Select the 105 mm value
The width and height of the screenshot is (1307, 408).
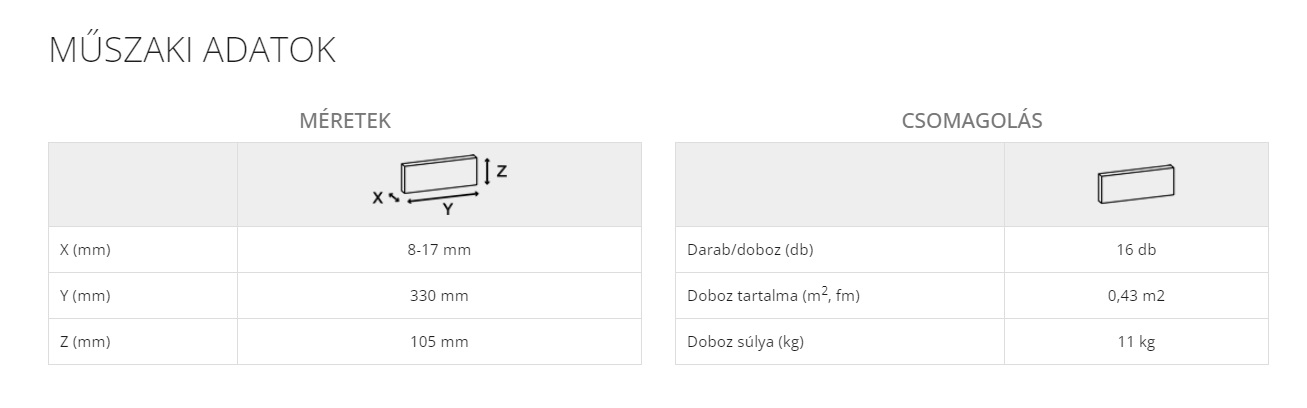[x=439, y=342]
